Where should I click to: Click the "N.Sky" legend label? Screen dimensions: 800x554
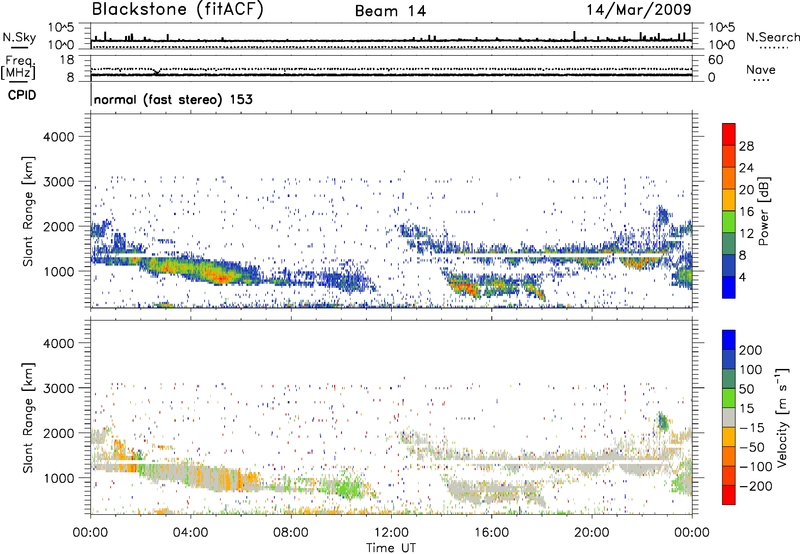pyautogui.click(x=19, y=37)
